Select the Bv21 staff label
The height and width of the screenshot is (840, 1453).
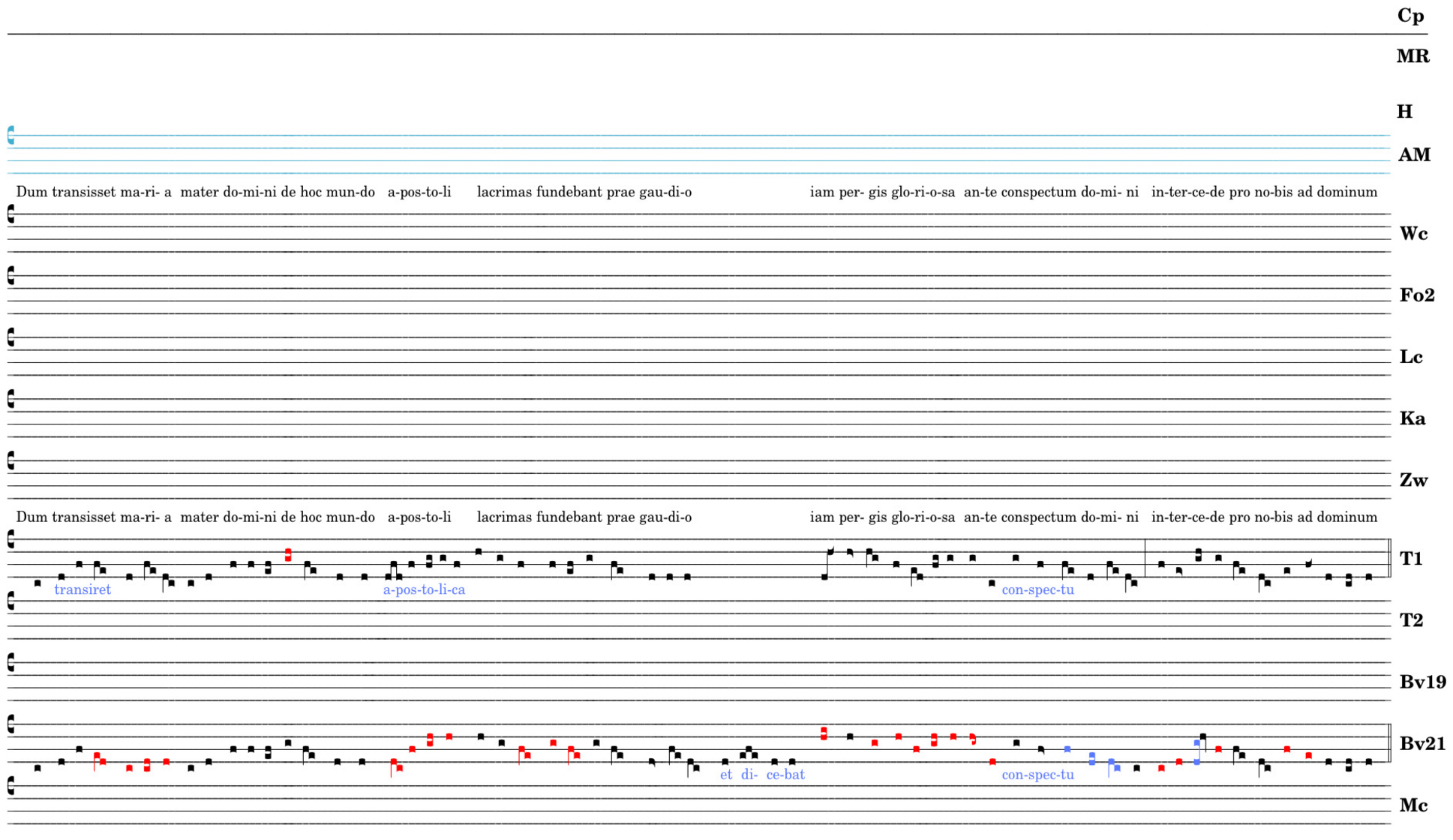click(x=1422, y=744)
